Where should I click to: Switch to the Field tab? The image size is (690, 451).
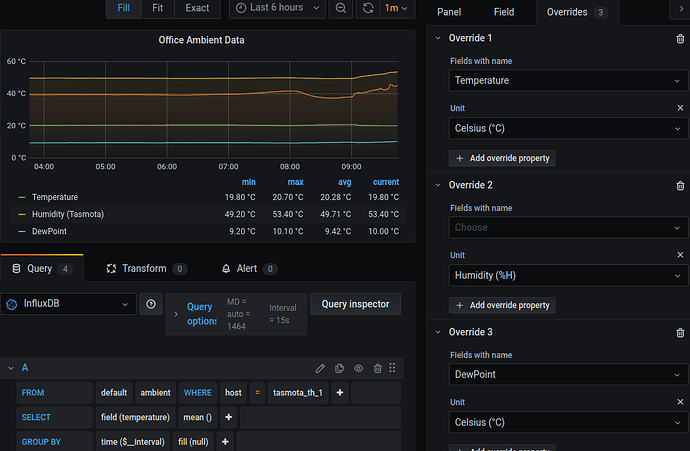click(x=504, y=12)
